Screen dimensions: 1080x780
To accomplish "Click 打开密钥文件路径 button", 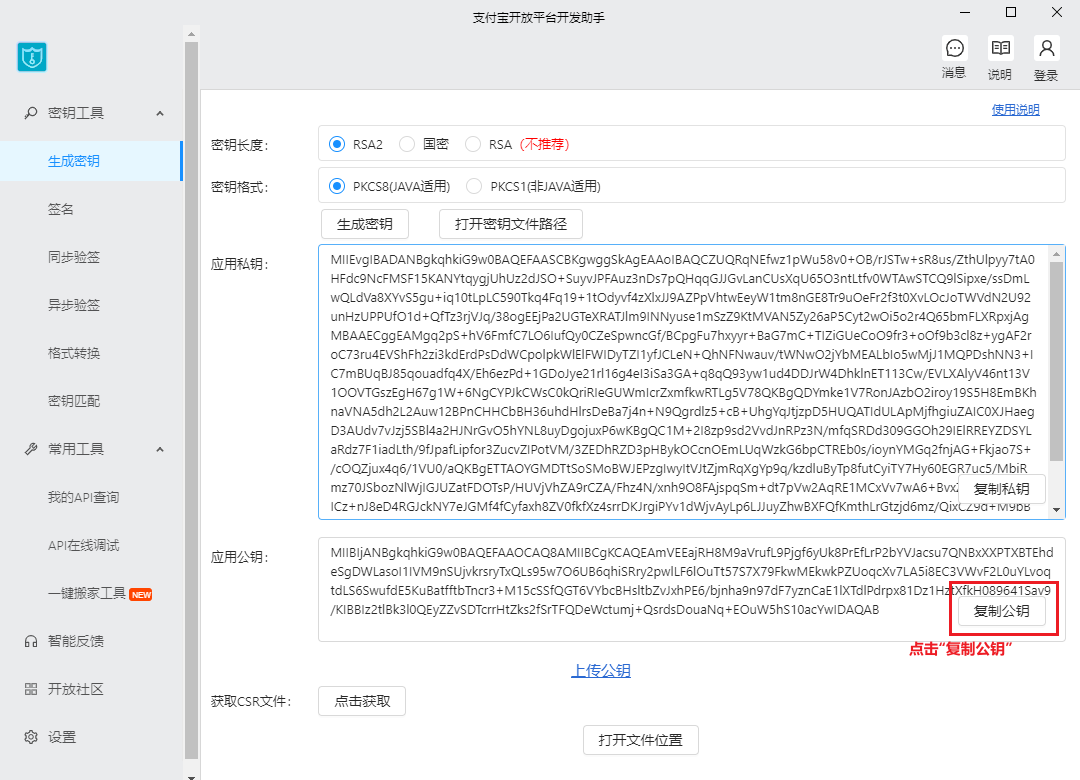I will pyautogui.click(x=511, y=224).
